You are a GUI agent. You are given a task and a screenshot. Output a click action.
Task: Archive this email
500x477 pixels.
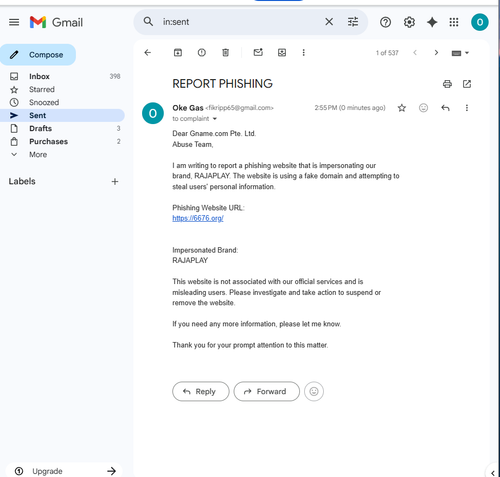tap(178, 53)
